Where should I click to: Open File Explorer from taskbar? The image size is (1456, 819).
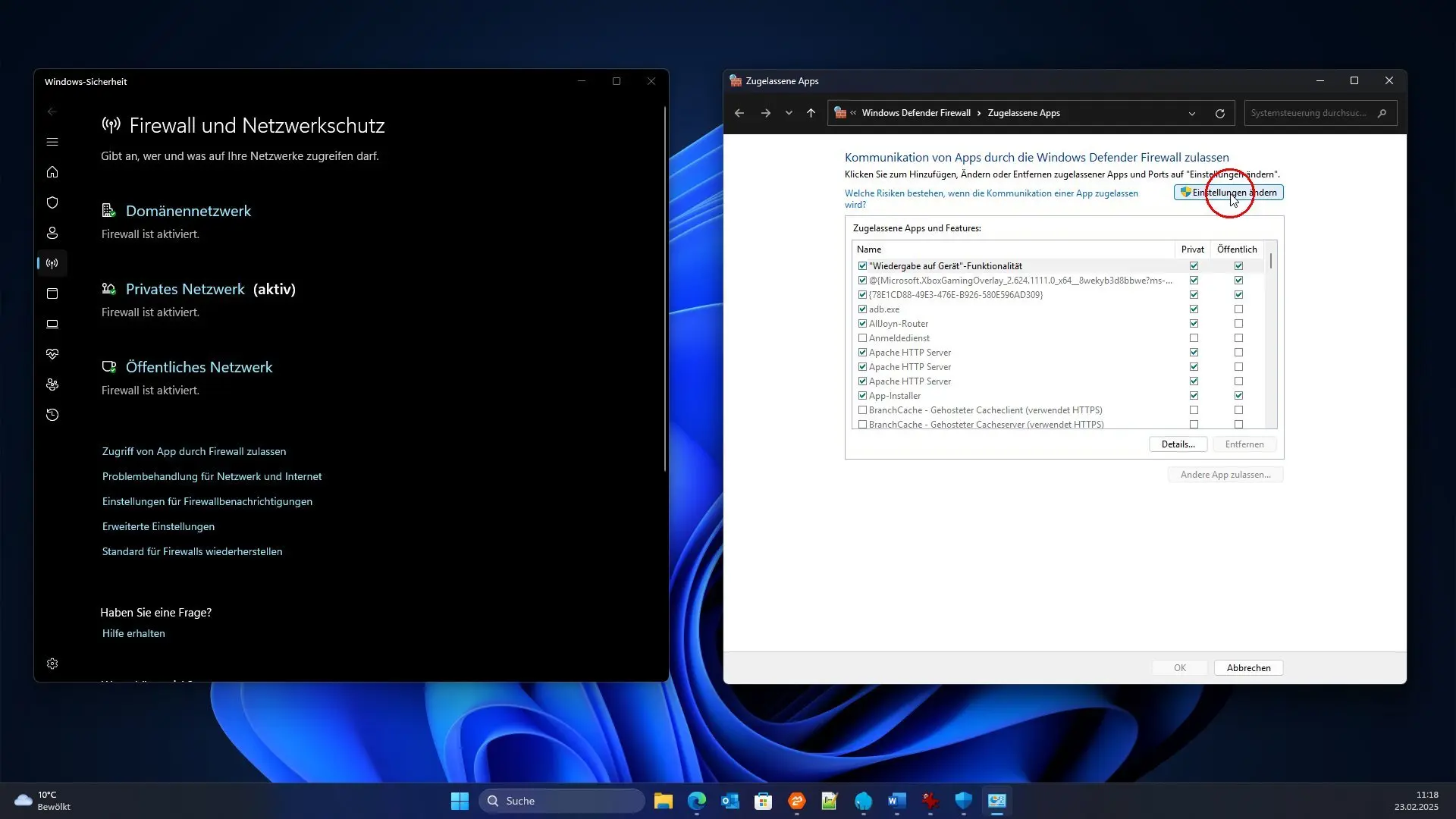coord(664,801)
